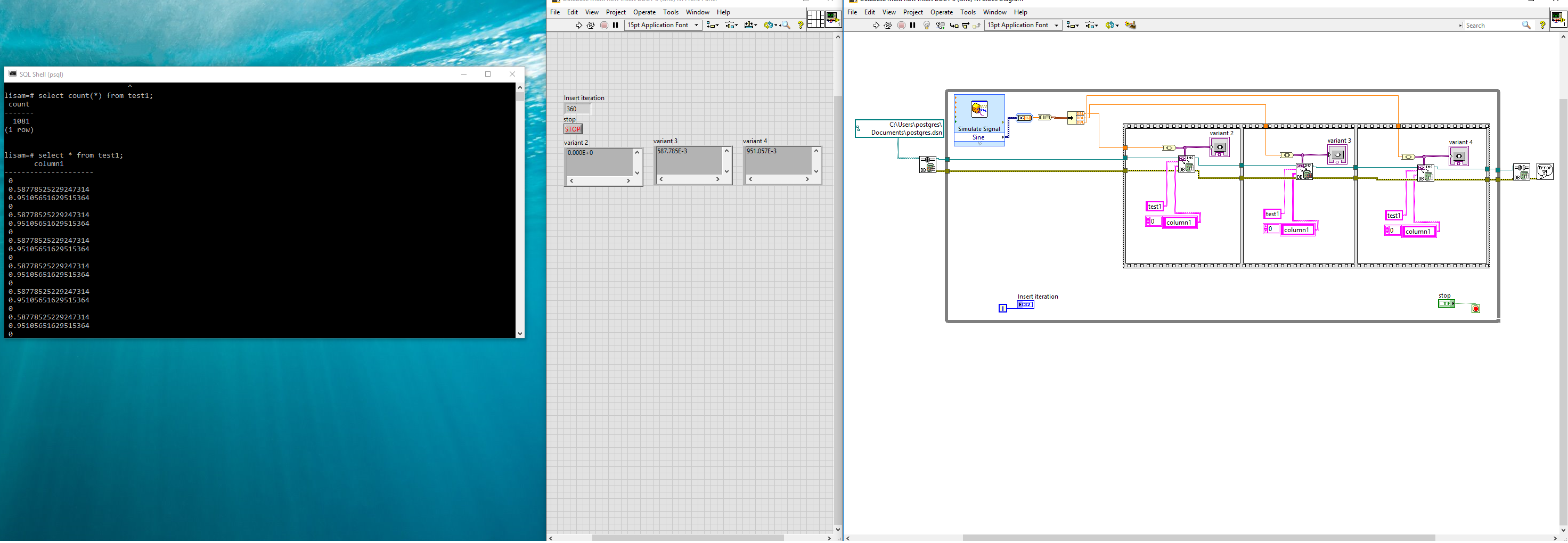Click variant 4 indicator scroll-up arrow
1568x543 pixels.
coord(816,151)
